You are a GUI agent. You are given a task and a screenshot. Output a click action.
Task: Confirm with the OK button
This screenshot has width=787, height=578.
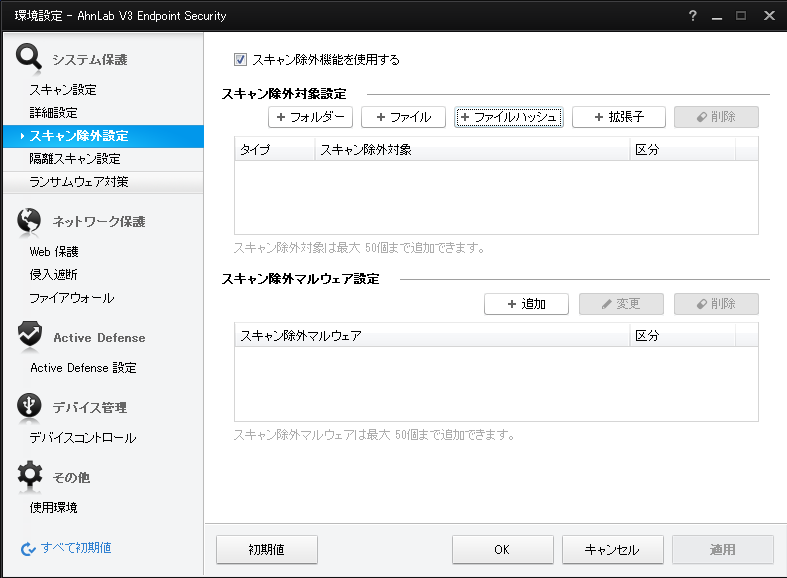(x=502, y=549)
